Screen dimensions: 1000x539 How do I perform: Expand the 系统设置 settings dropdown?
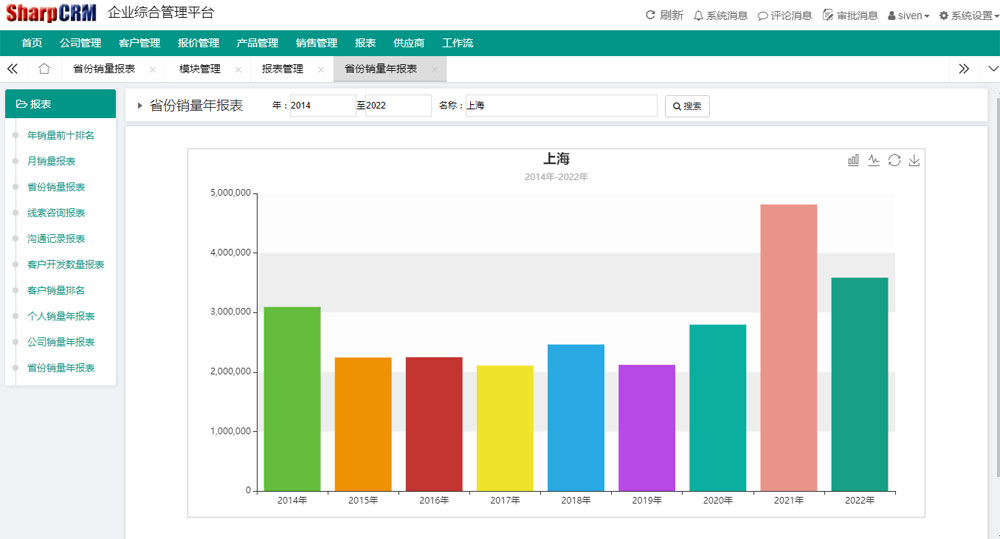pyautogui.click(x=966, y=15)
